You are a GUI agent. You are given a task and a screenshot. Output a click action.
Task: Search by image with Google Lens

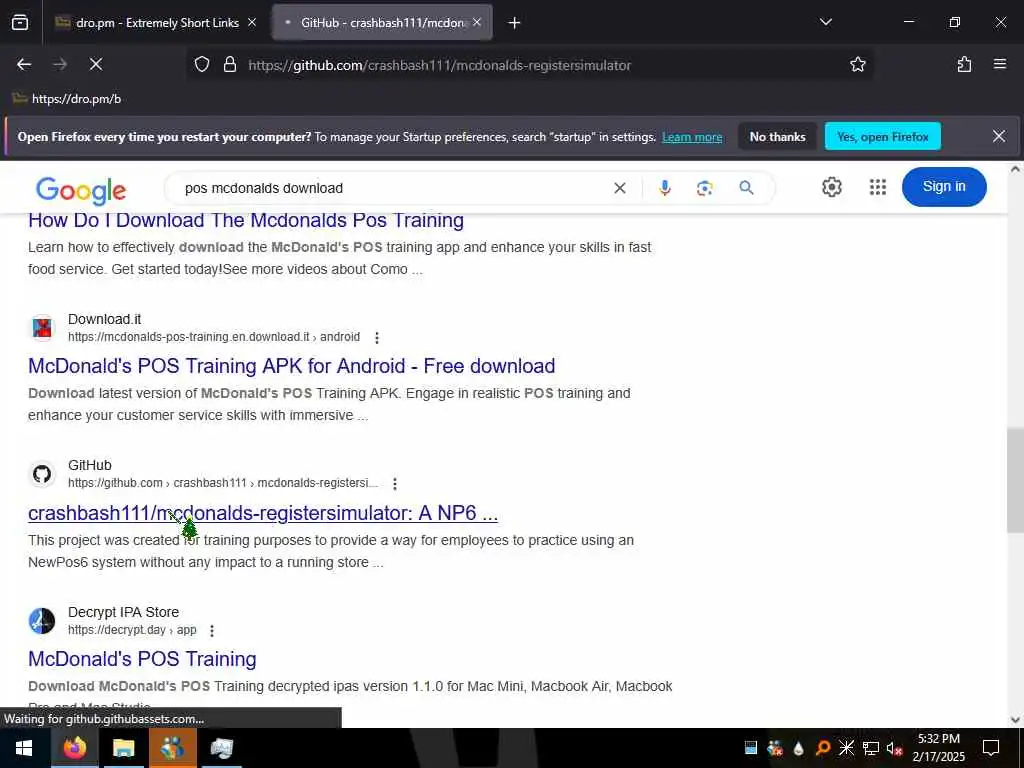click(x=705, y=188)
